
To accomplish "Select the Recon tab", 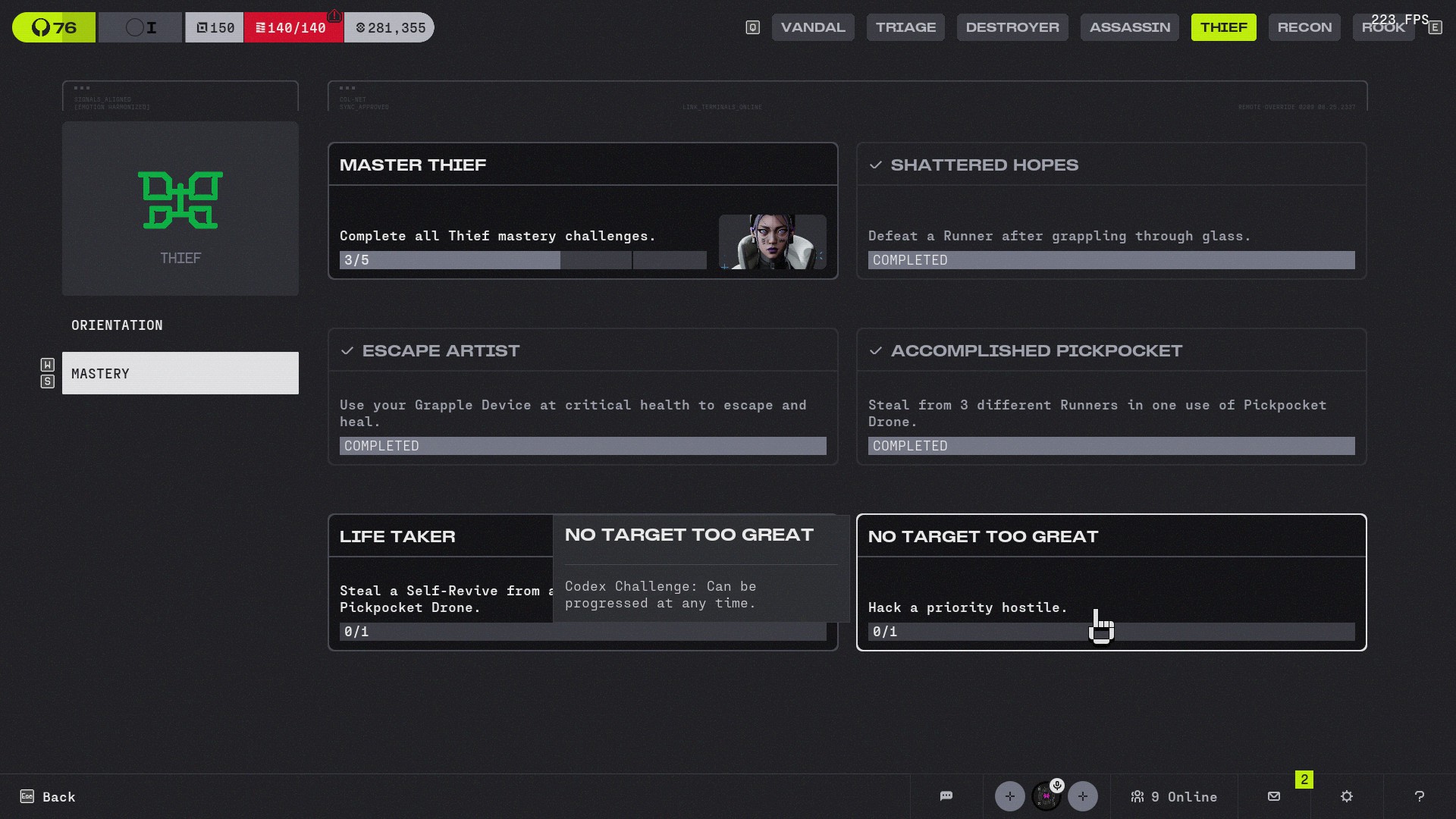I will coord(1304,27).
